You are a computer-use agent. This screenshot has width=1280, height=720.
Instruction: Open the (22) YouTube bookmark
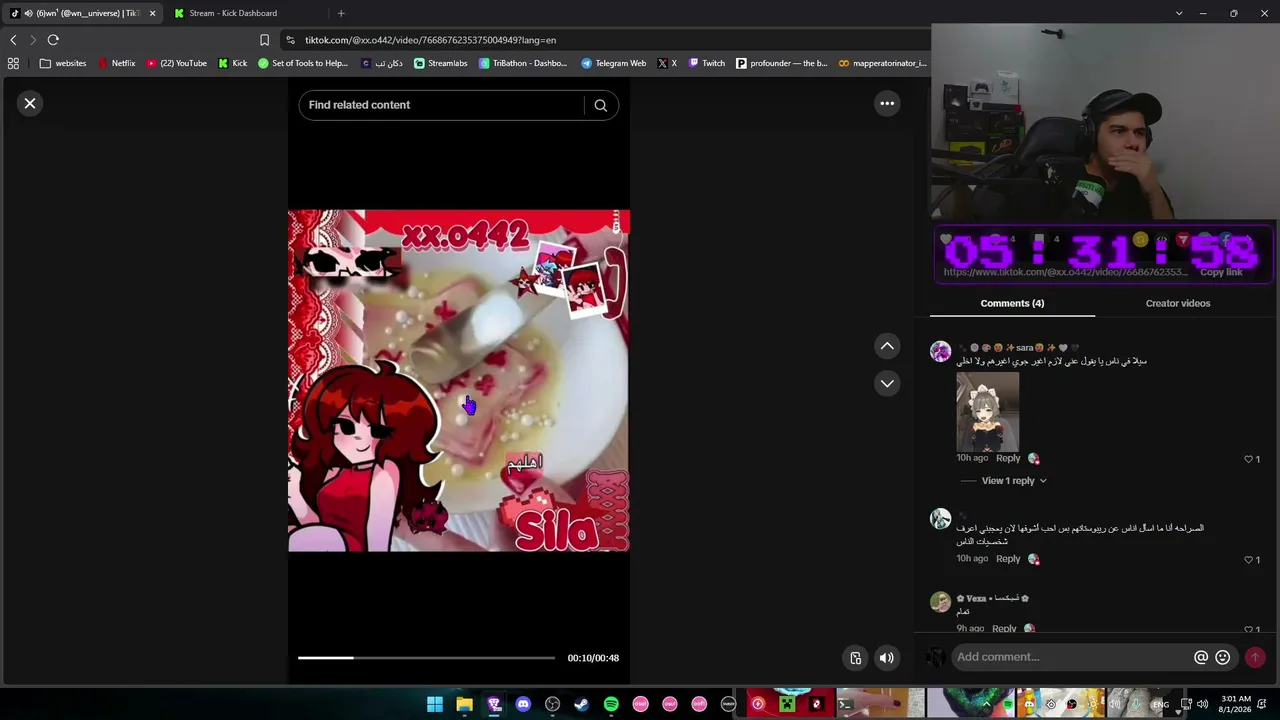[176, 63]
